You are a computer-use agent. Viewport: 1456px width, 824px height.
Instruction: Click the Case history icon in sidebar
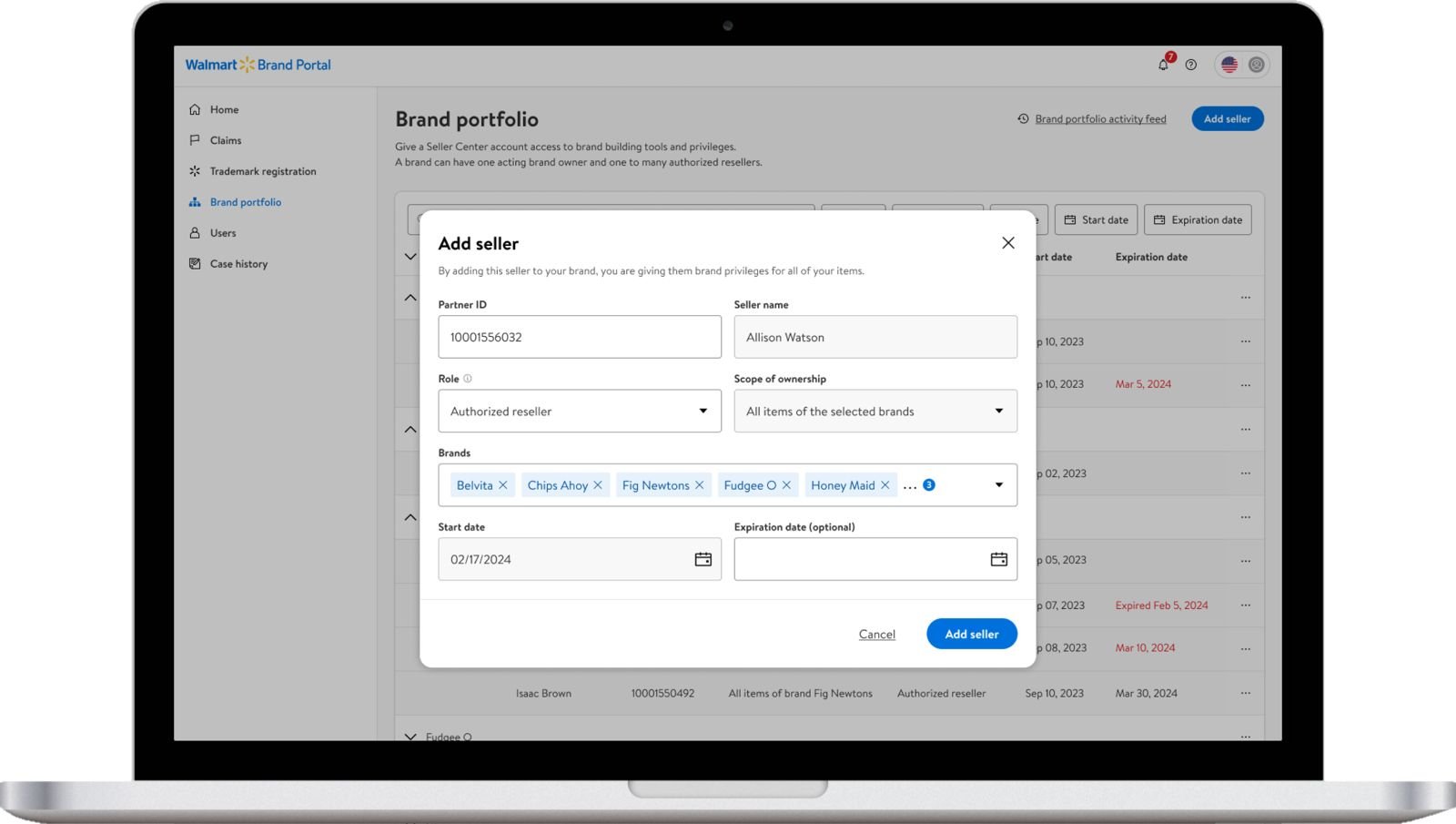tap(195, 264)
